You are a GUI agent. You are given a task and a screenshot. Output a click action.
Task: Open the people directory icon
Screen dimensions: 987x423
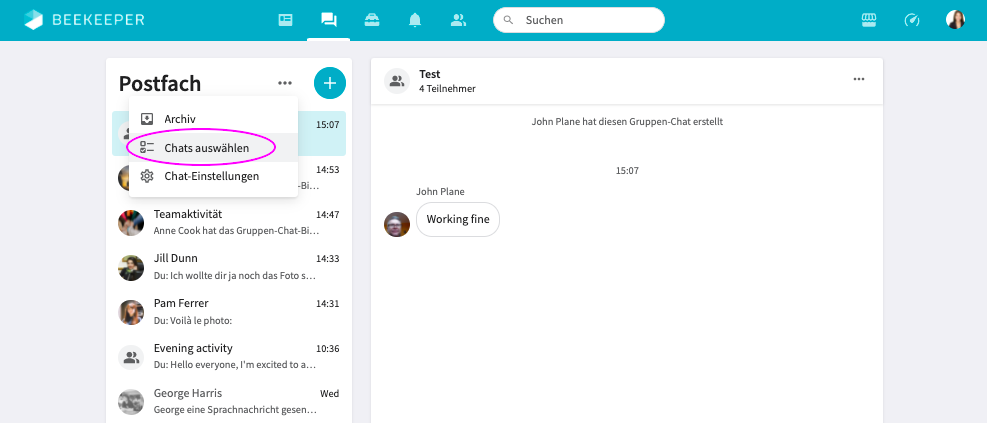458,20
